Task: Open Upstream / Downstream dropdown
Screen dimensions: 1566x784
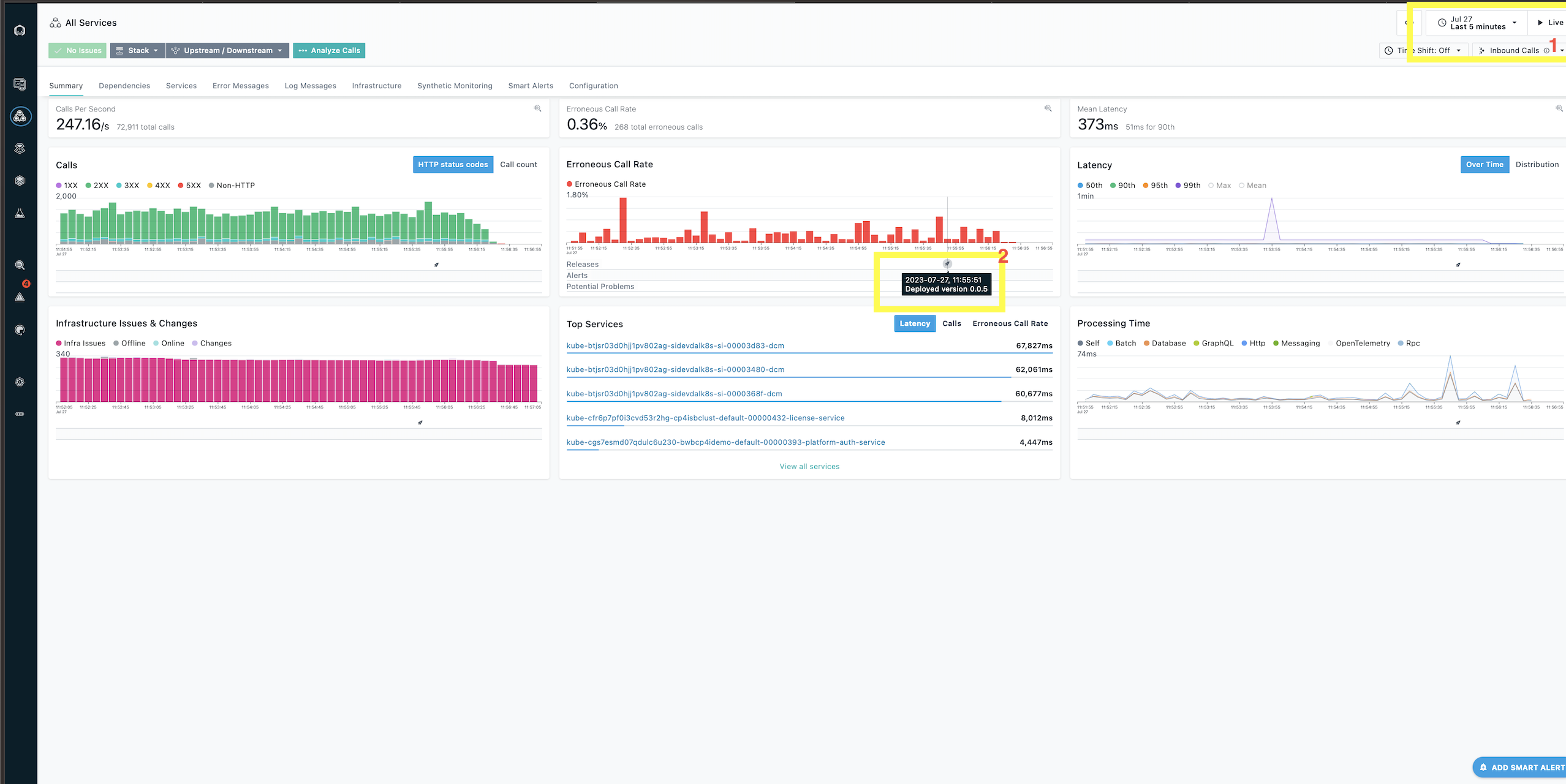Action: [227, 51]
